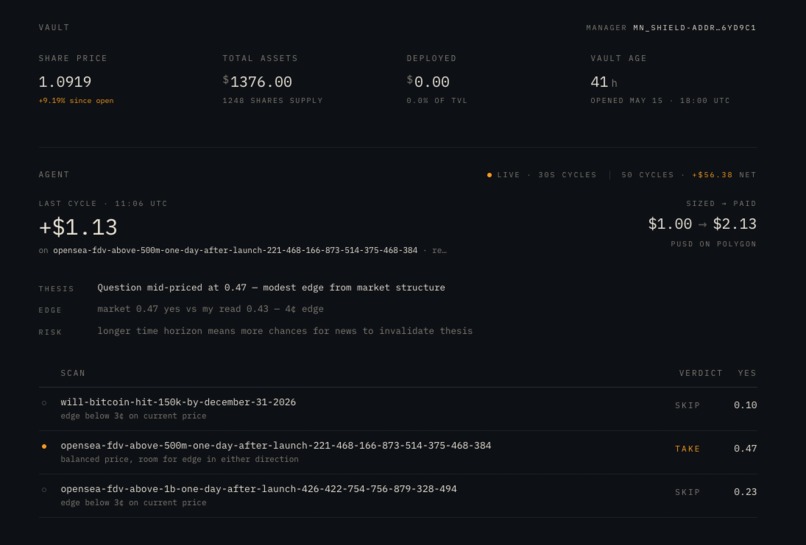
Task: Click the YES column header
Action: coord(747,373)
